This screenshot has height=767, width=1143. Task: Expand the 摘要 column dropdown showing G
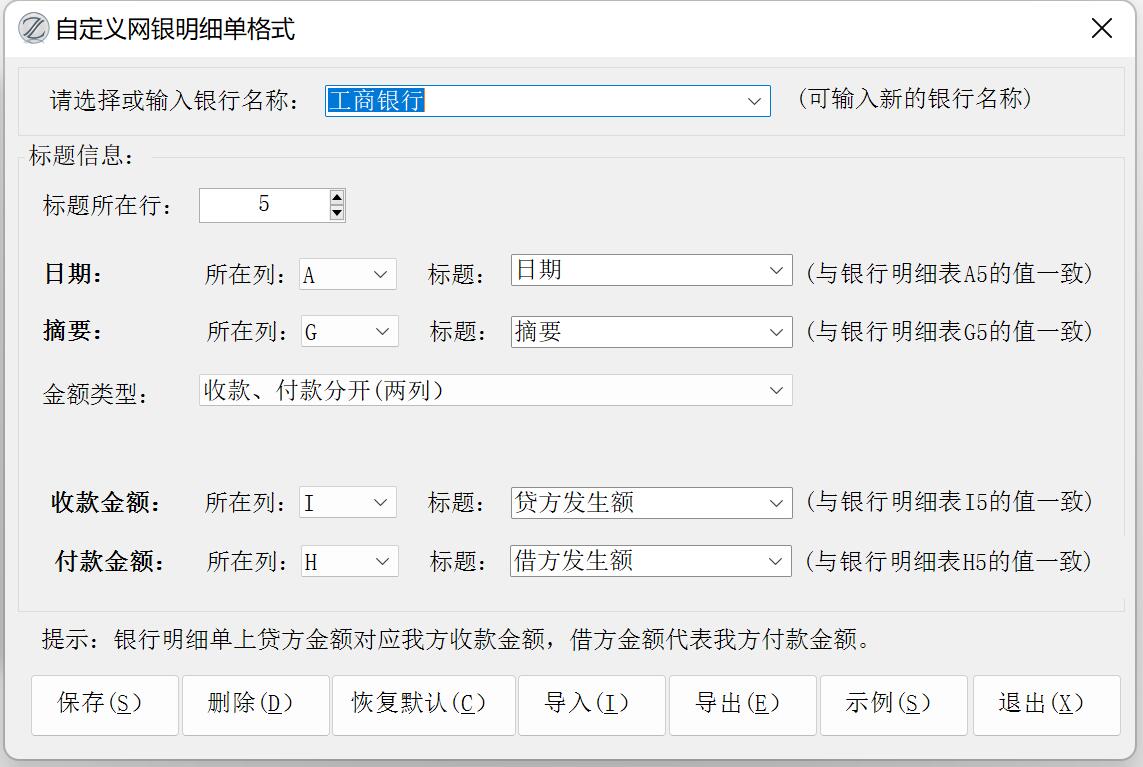[x=381, y=332]
